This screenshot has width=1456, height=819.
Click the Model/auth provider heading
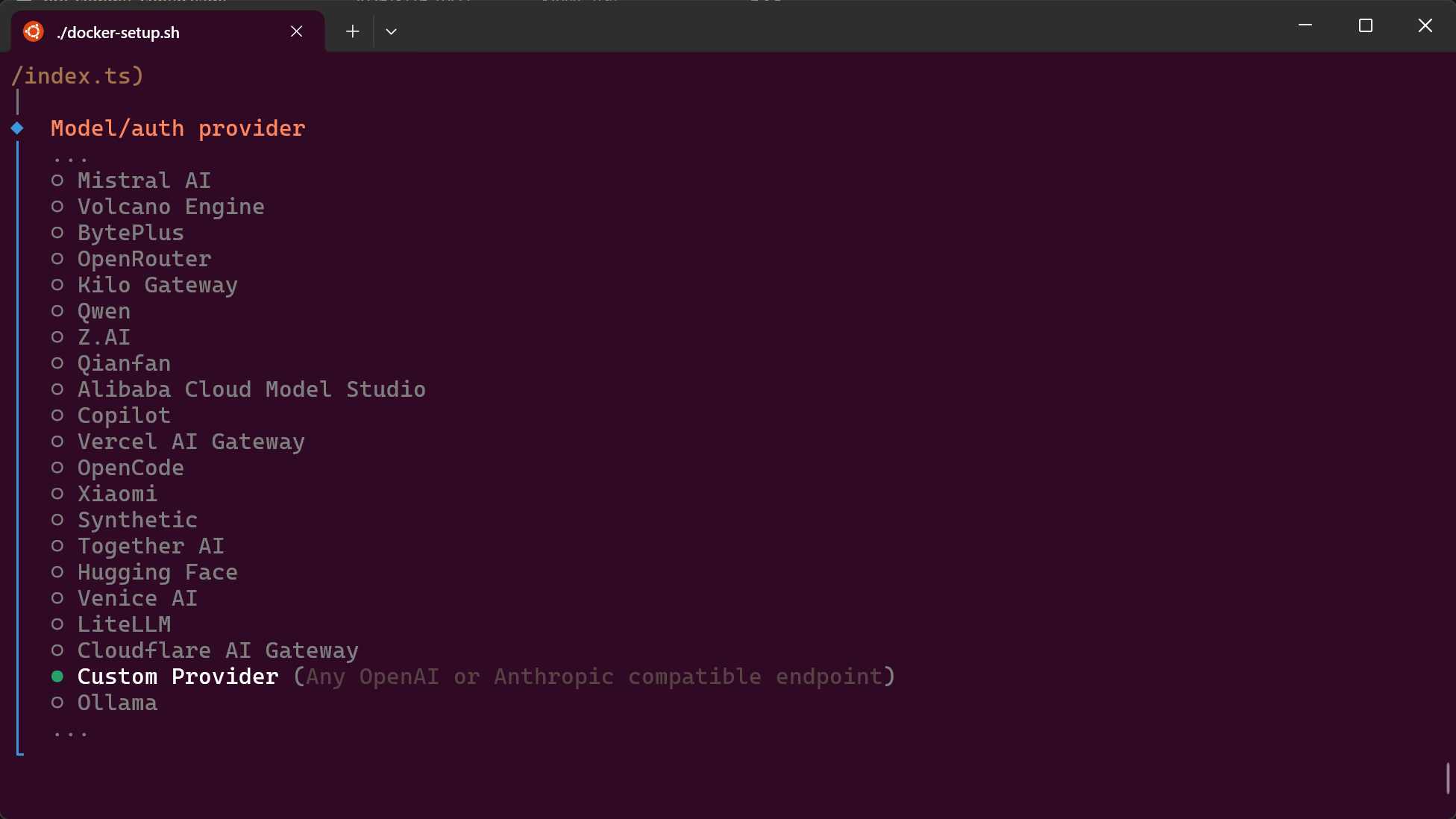pyautogui.click(x=178, y=128)
